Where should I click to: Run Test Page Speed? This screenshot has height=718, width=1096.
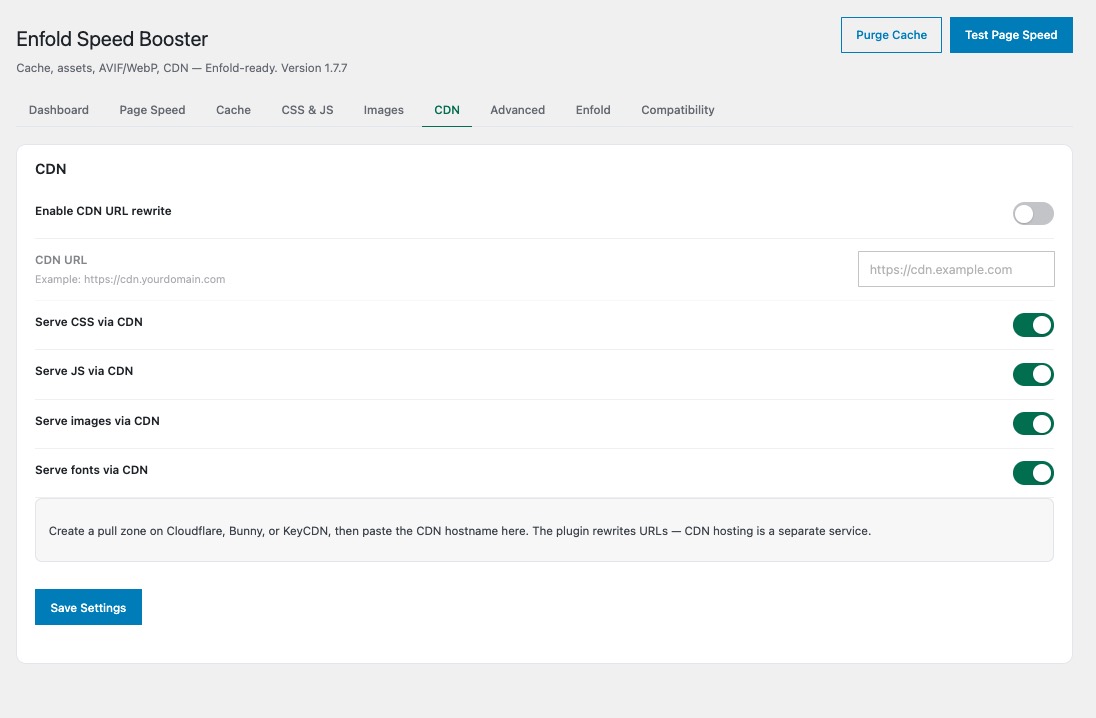1011,35
